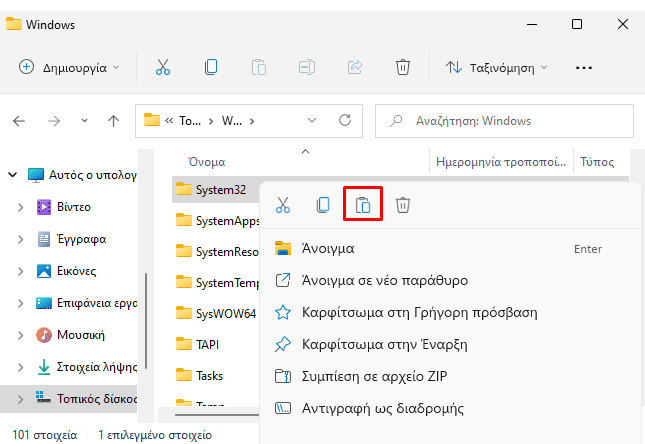Expand the Εικόνες tree node
The image size is (645, 444).
(20, 271)
